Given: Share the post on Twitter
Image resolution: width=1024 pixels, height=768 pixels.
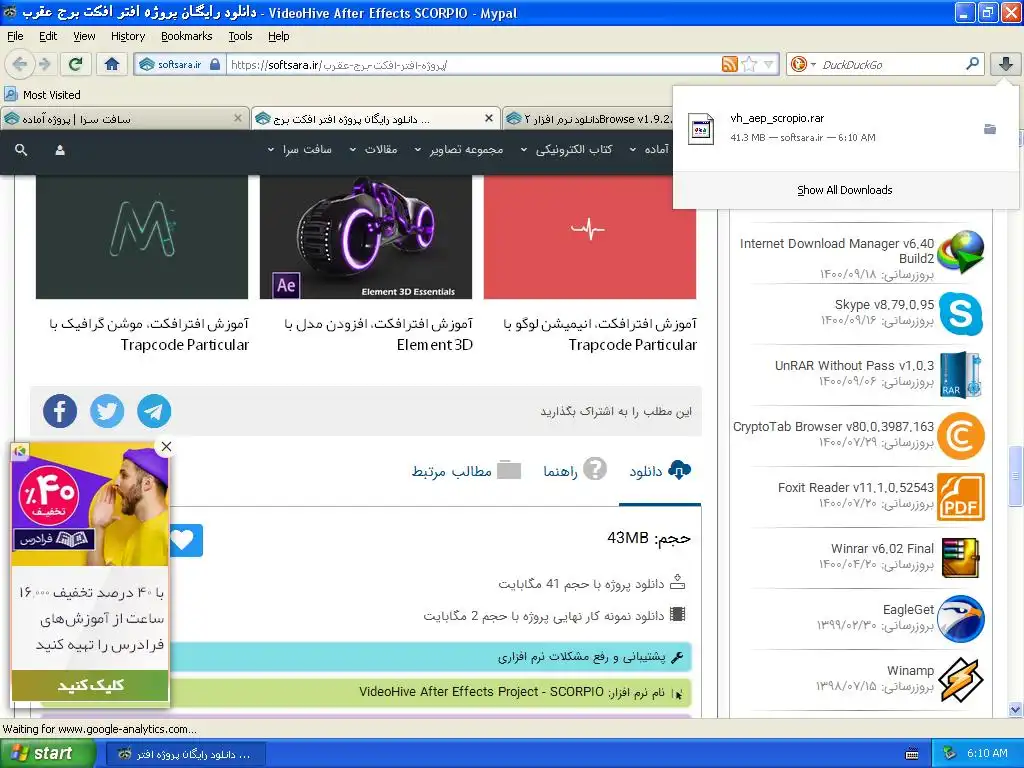Looking at the screenshot, I should click(x=107, y=411).
